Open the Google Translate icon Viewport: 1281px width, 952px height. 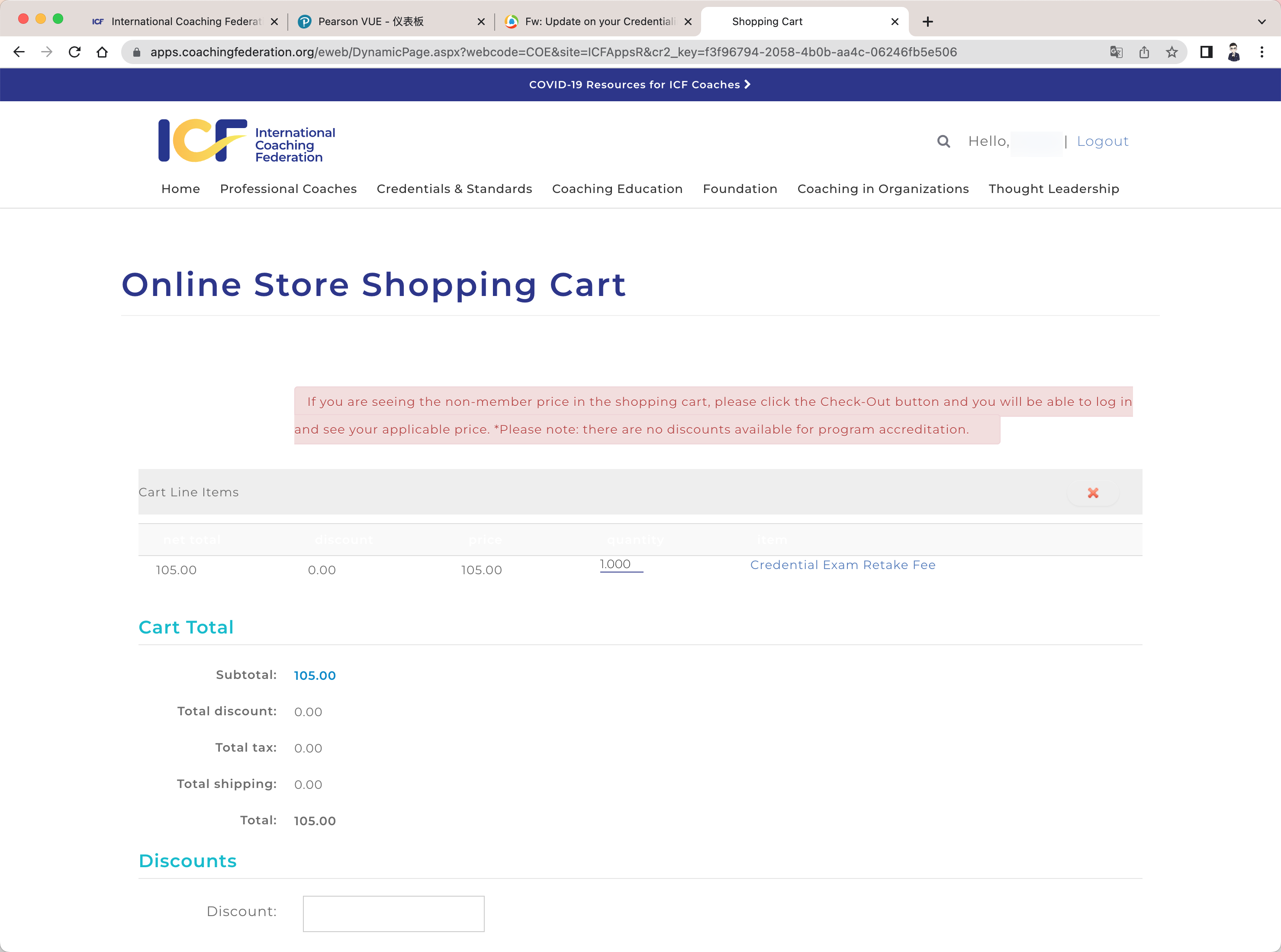[x=1116, y=52]
